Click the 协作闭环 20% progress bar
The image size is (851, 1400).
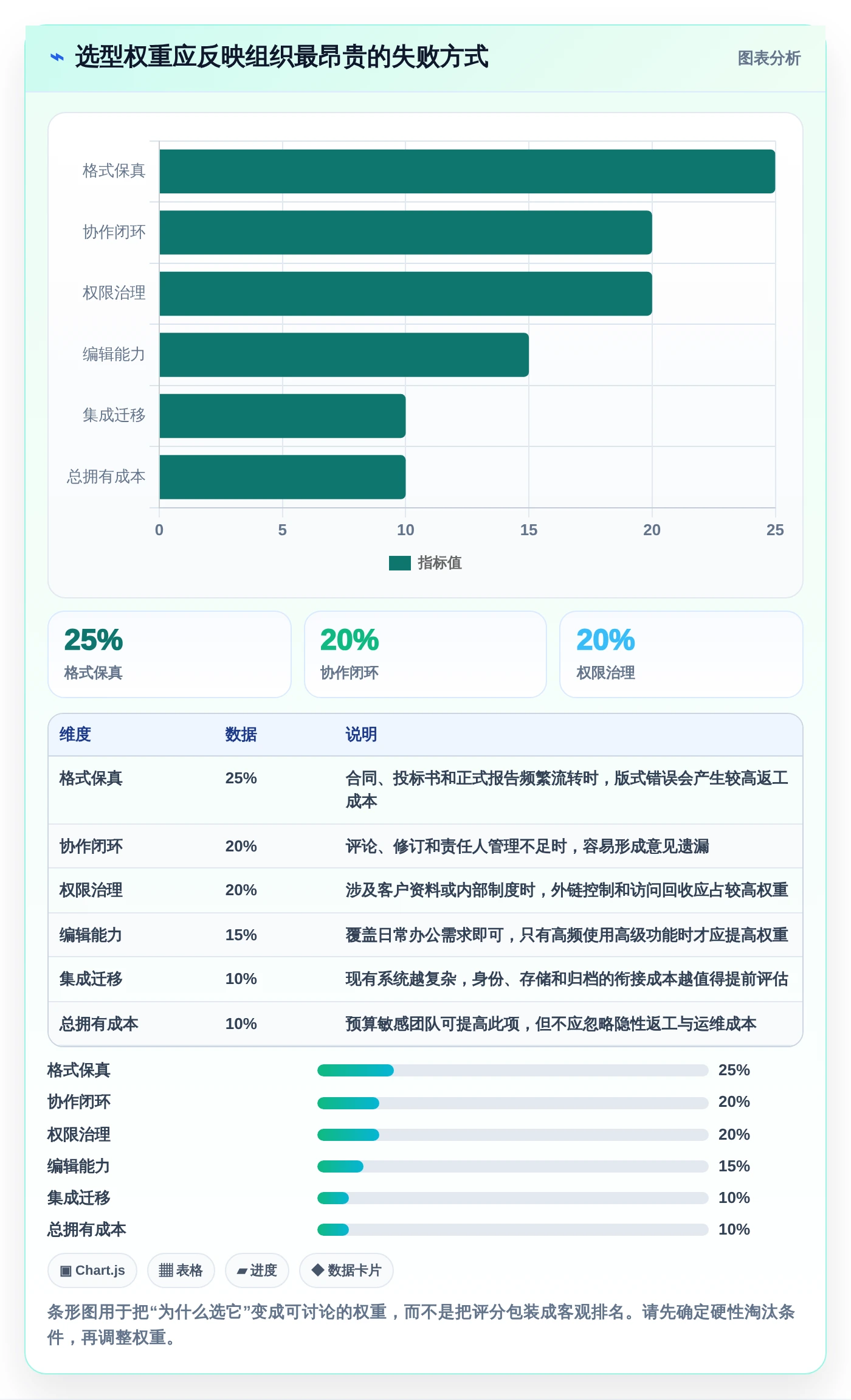click(512, 1103)
